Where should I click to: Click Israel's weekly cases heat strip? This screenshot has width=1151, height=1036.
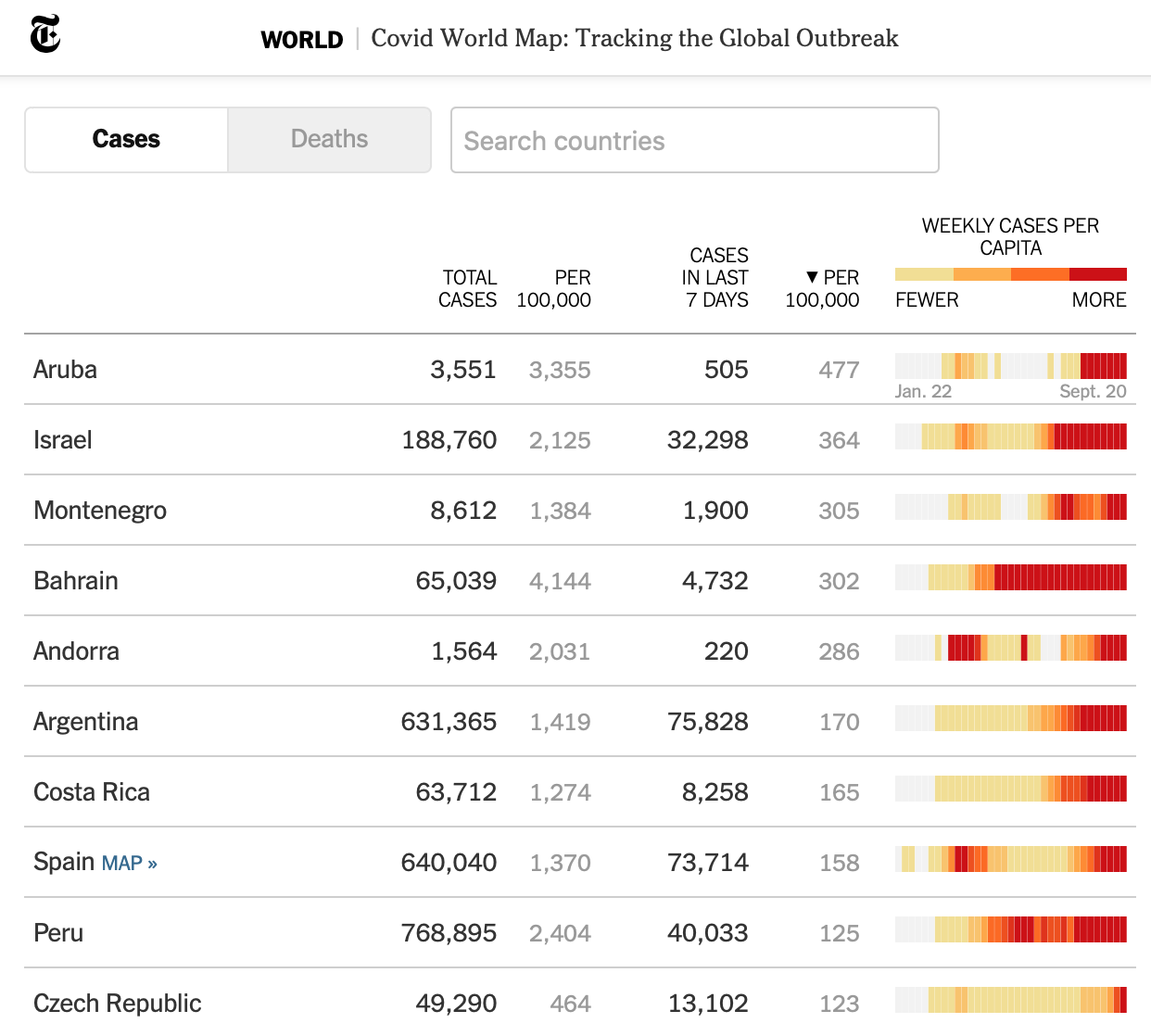[x=1010, y=436]
